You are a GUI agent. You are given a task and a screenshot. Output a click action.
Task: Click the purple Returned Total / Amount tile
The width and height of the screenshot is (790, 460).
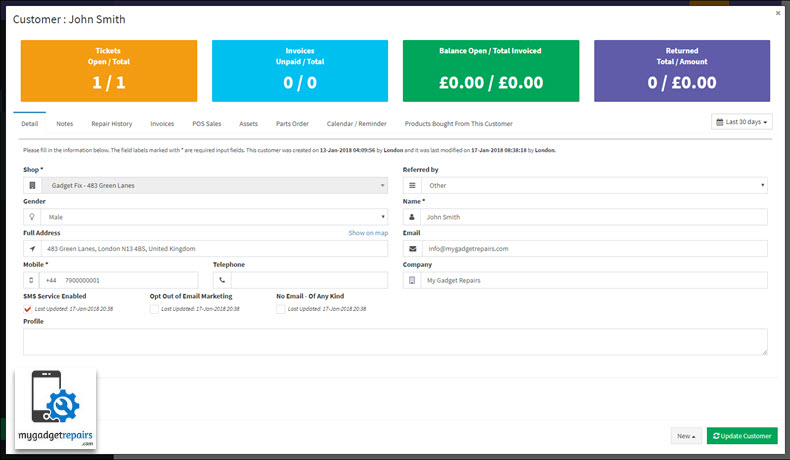pyautogui.click(x=682, y=71)
